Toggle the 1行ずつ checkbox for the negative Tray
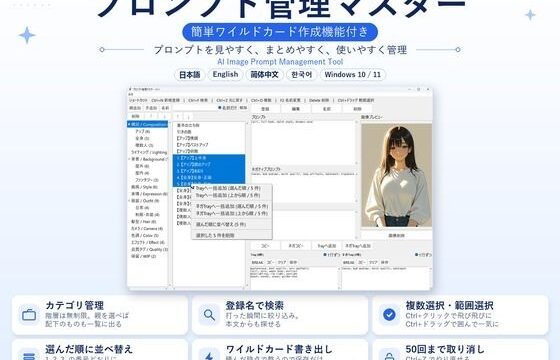The image size is (560, 360). (x=416, y=255)
